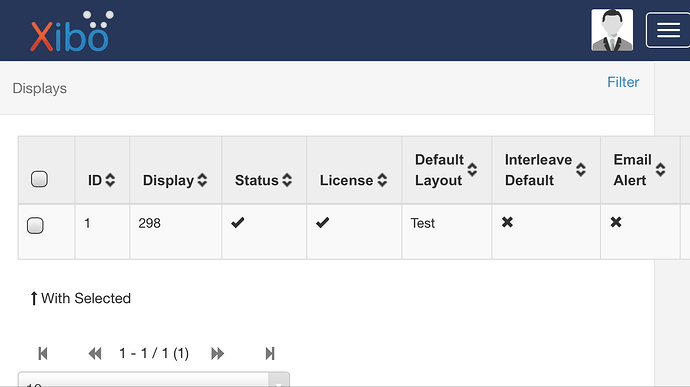
Task: Click With Selected action button
Action: click(81, 298)
